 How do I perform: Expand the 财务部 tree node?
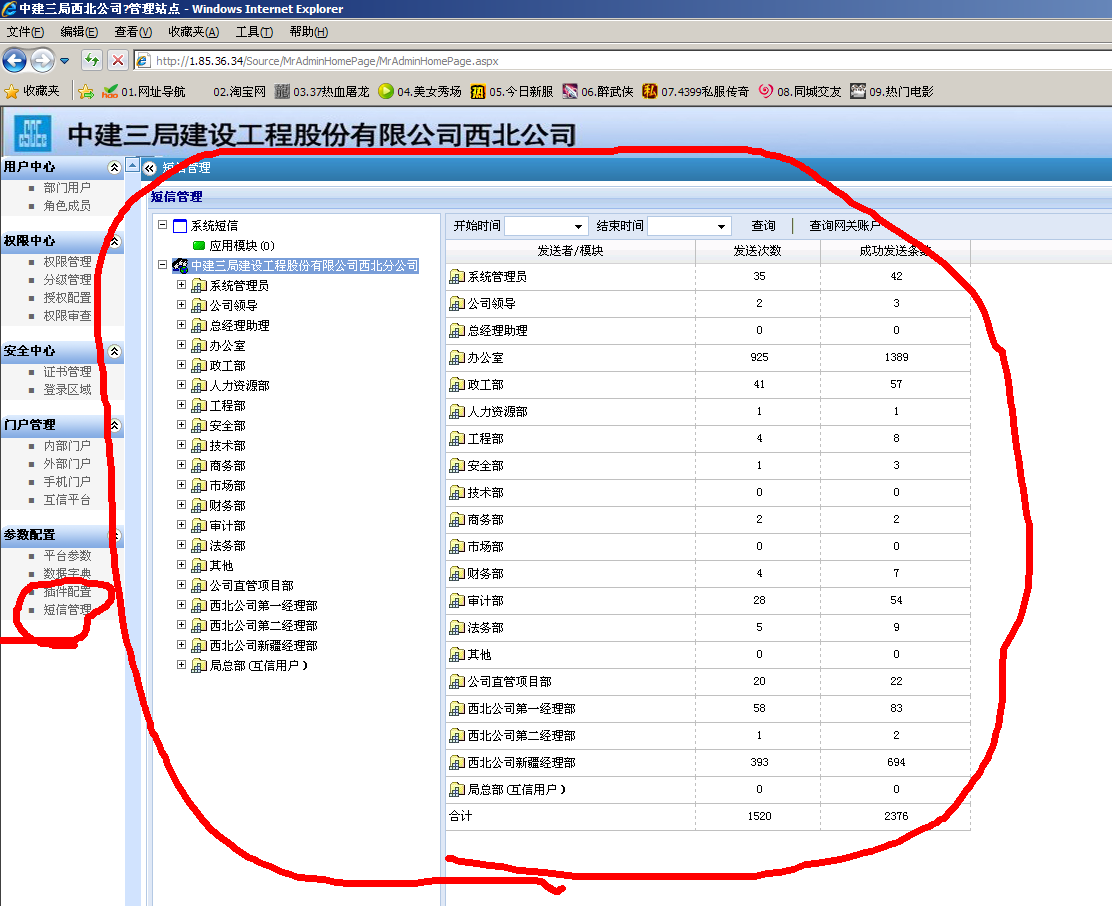[x=182, y=505]
